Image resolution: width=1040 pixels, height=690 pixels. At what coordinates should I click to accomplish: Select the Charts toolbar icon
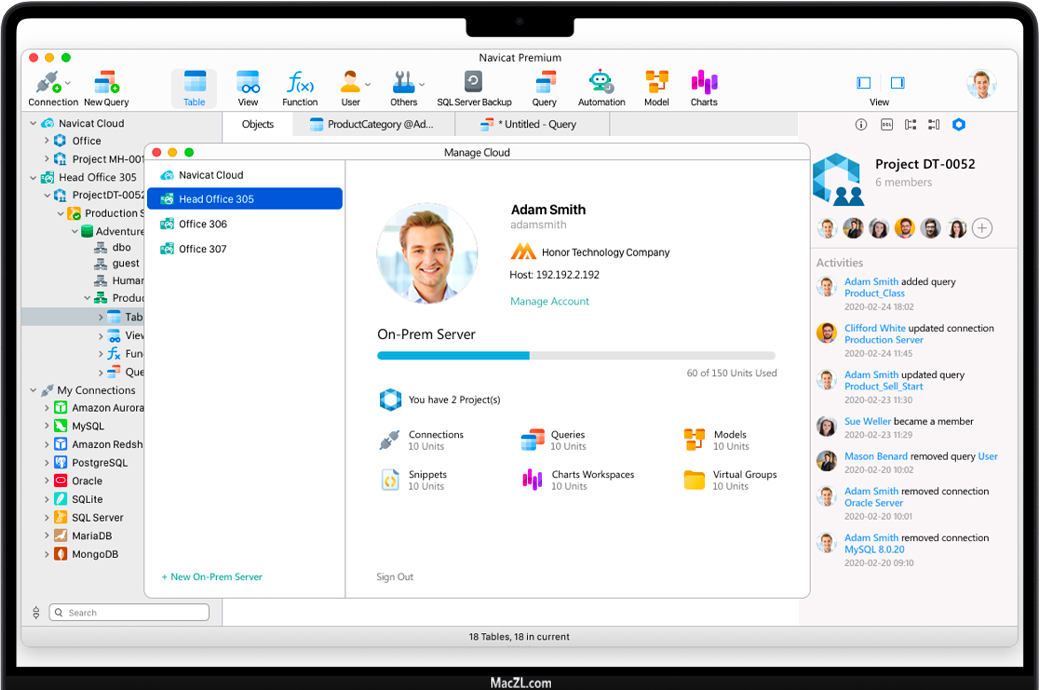704,84
